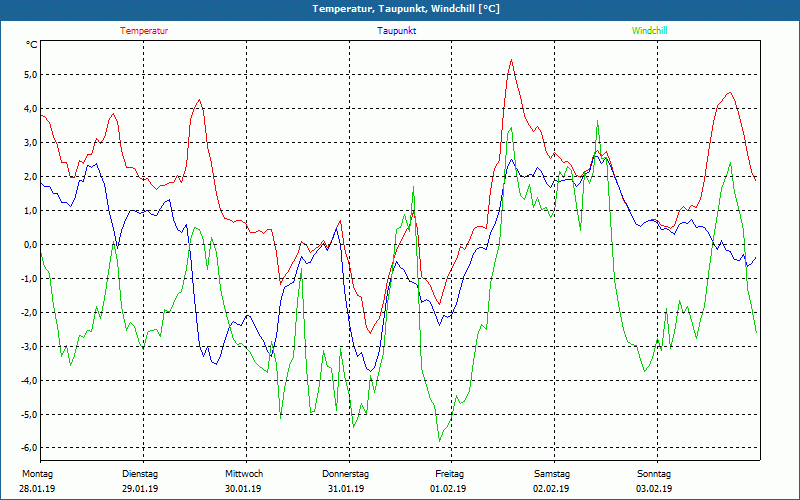This screenshot has height=500, width=800.
Task: Click the 28.01.19 date label
Action: (38, 489)
